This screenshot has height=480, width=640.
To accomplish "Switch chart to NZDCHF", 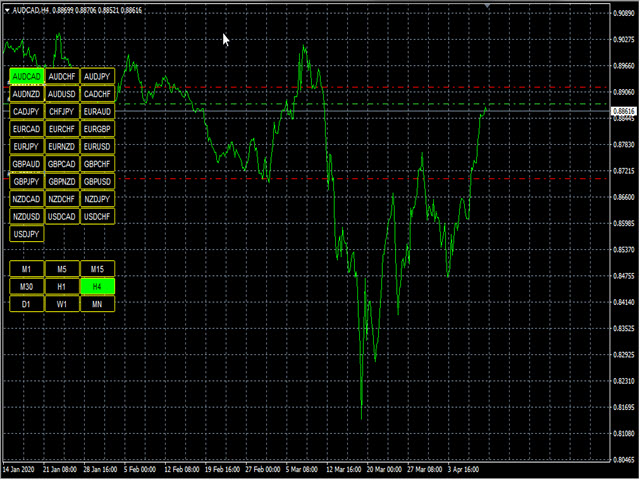I will (62, 199).
